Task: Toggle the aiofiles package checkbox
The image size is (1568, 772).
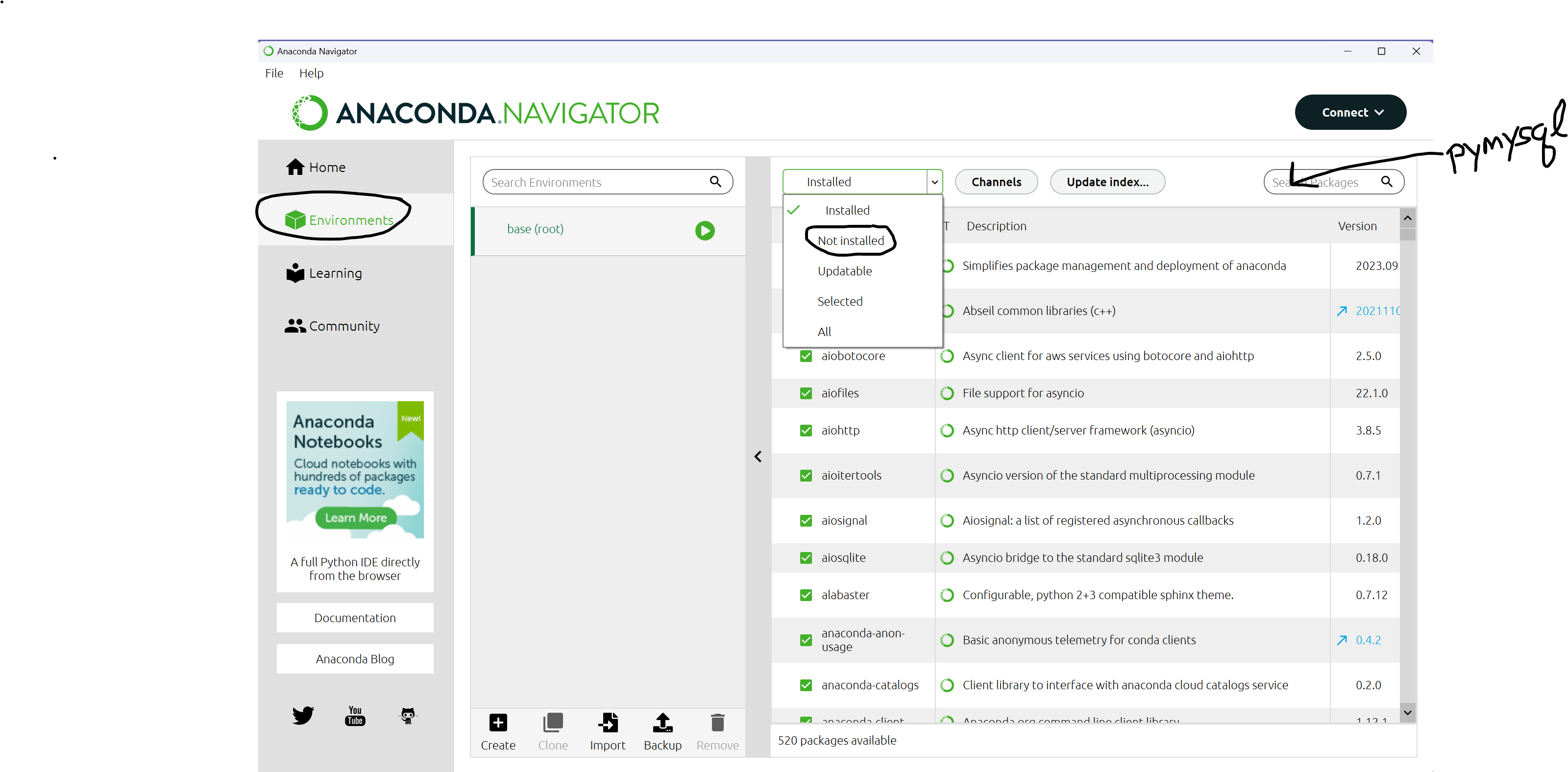Action: click(x=806, y=393)
